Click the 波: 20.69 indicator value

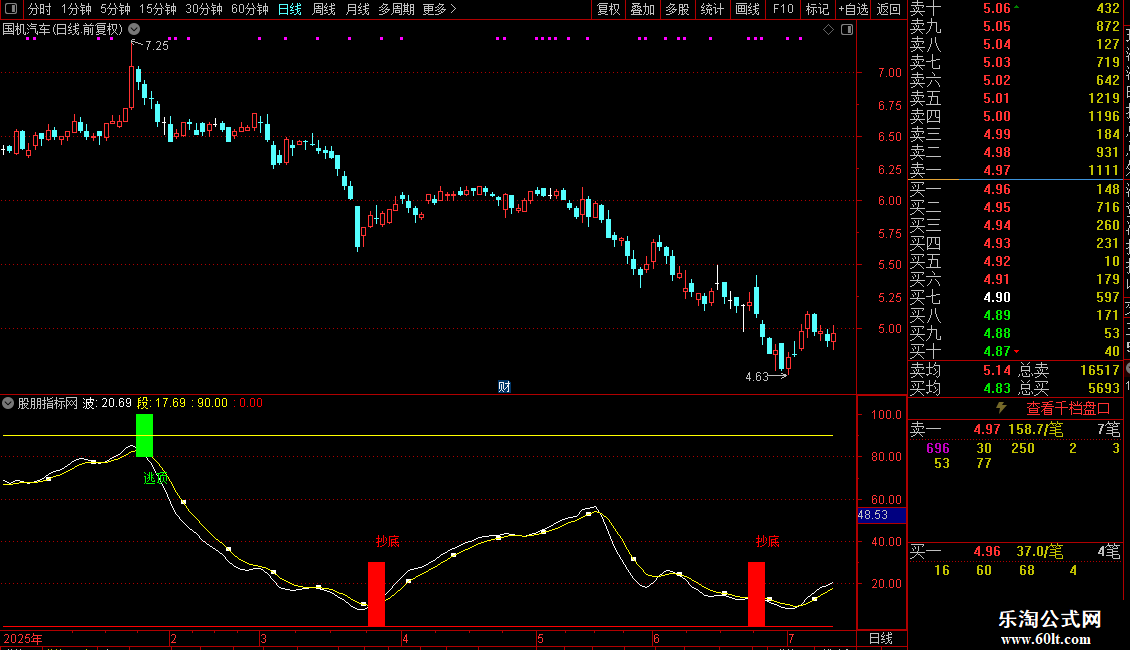click(107, 403)
